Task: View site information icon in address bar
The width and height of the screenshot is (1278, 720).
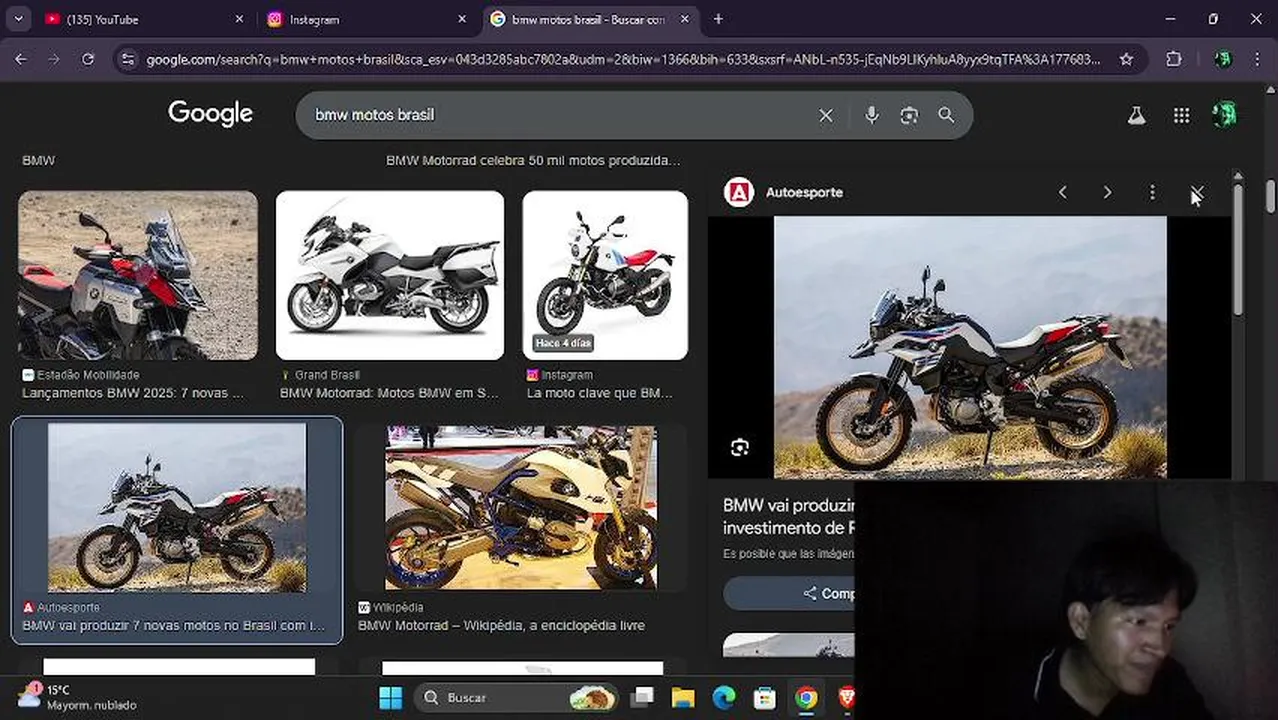Action: [127, 59]
